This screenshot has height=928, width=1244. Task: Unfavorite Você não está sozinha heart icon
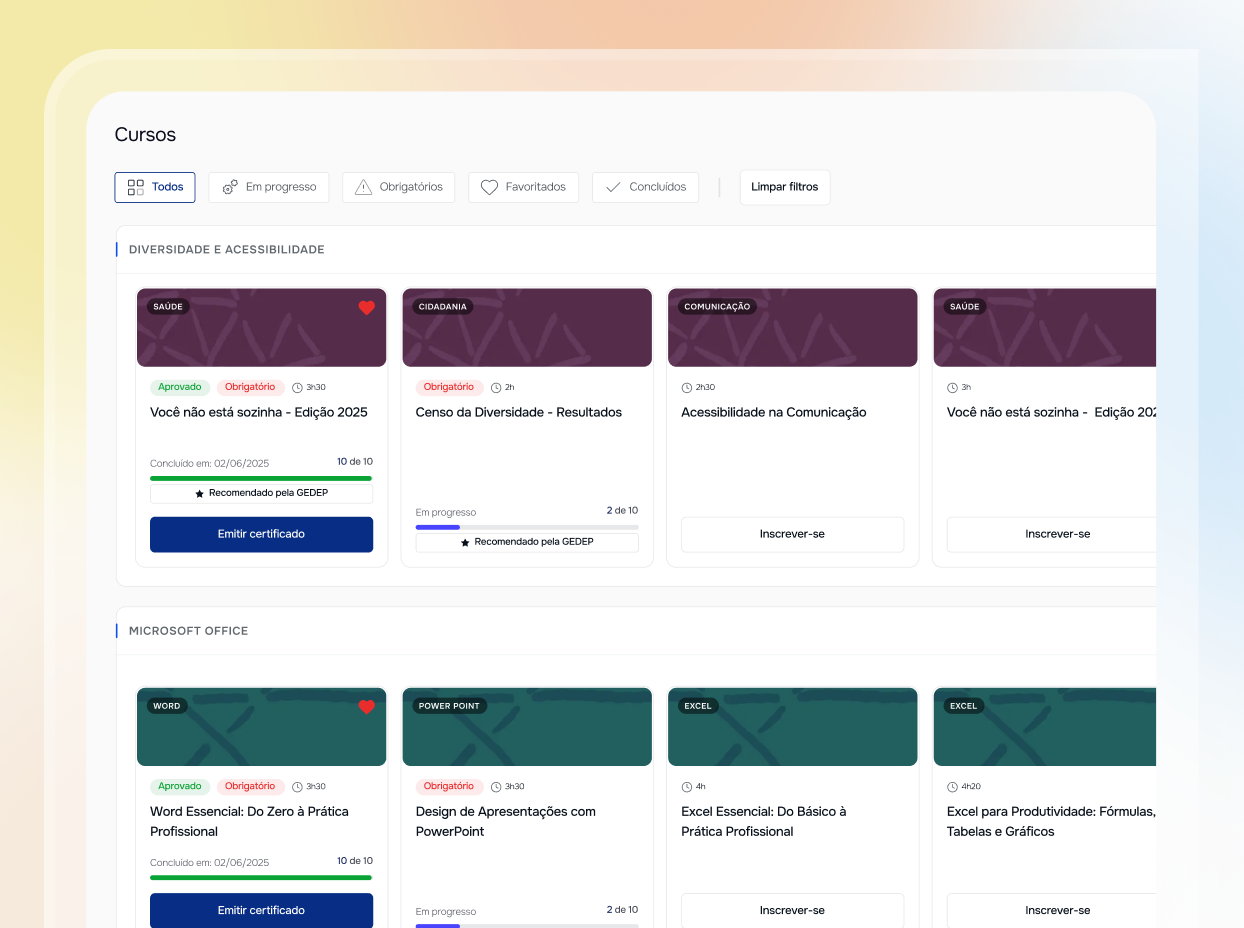(366, 308)
